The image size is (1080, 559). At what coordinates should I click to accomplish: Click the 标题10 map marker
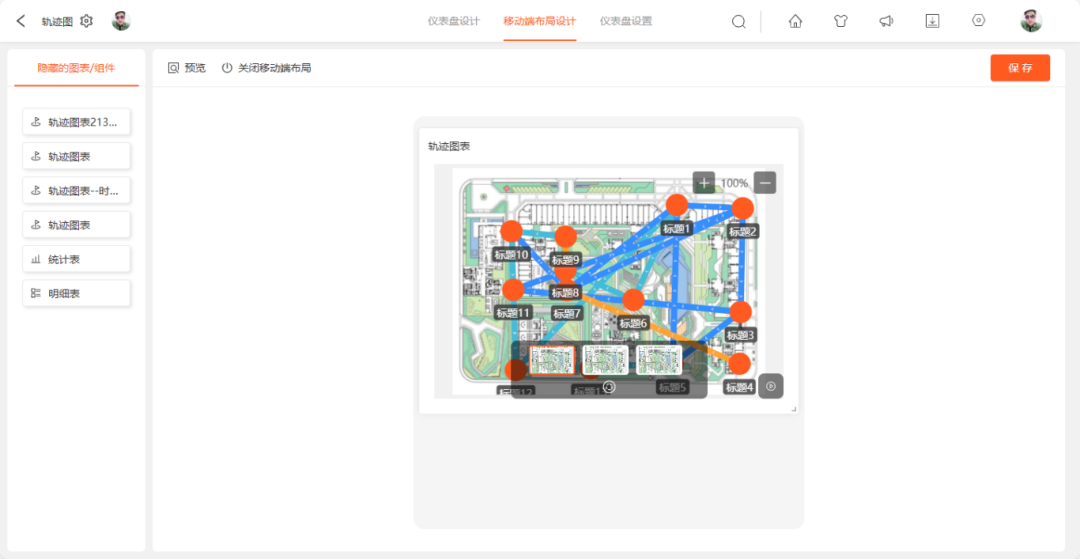511,231
